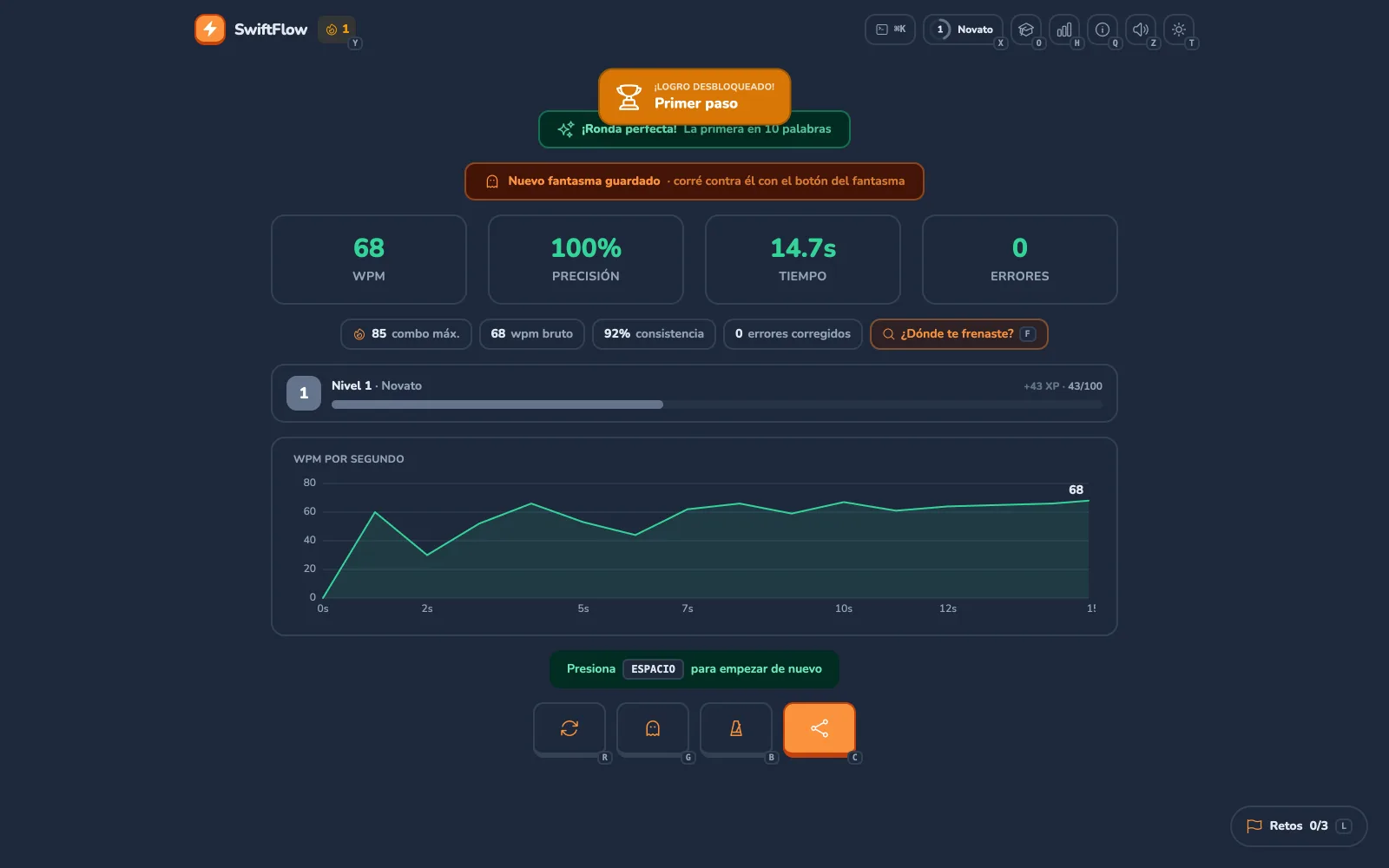
Task: Click the WPM POR SEGUNDO chart title
Action: (349, 459)
